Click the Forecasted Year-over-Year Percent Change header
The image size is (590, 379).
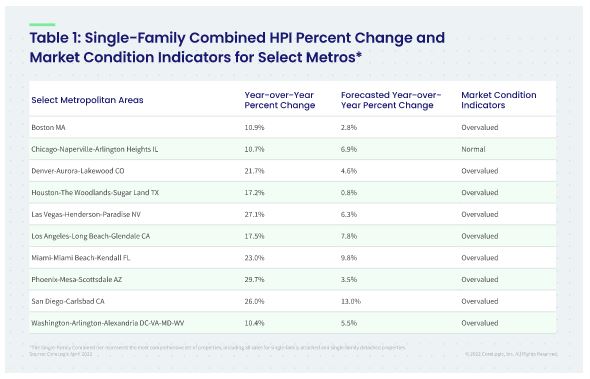(x=391, y=100)
